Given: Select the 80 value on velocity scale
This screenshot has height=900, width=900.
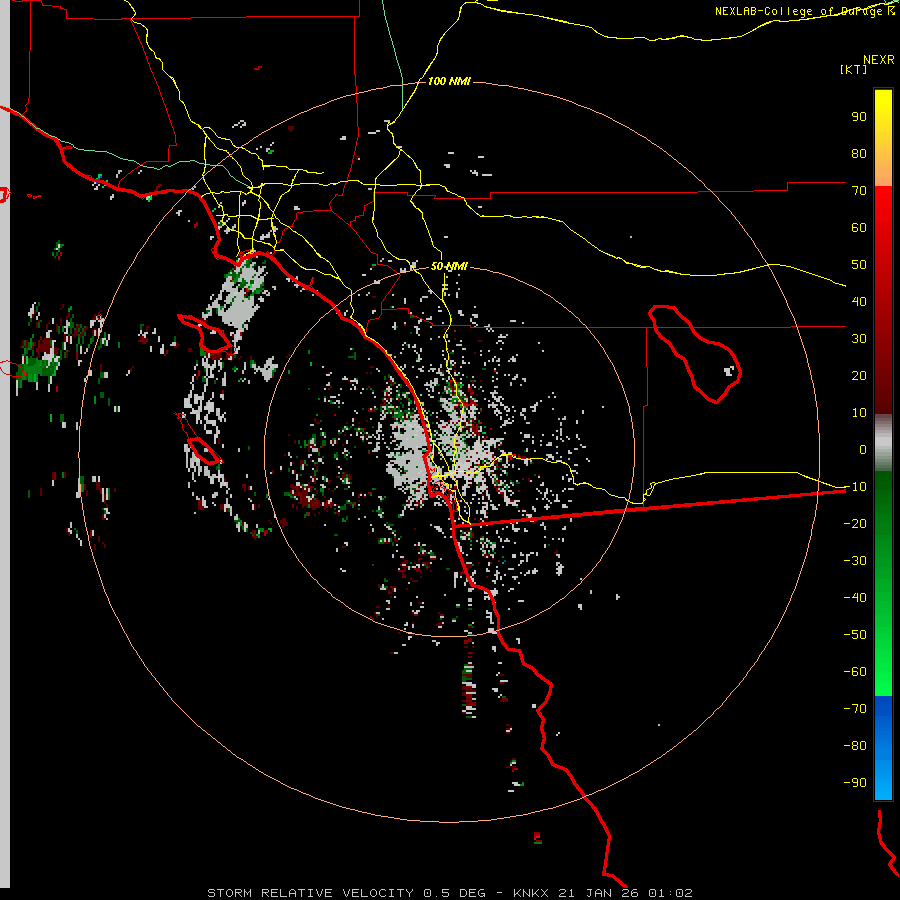Looking at the screenshot, I should [859, 153].
